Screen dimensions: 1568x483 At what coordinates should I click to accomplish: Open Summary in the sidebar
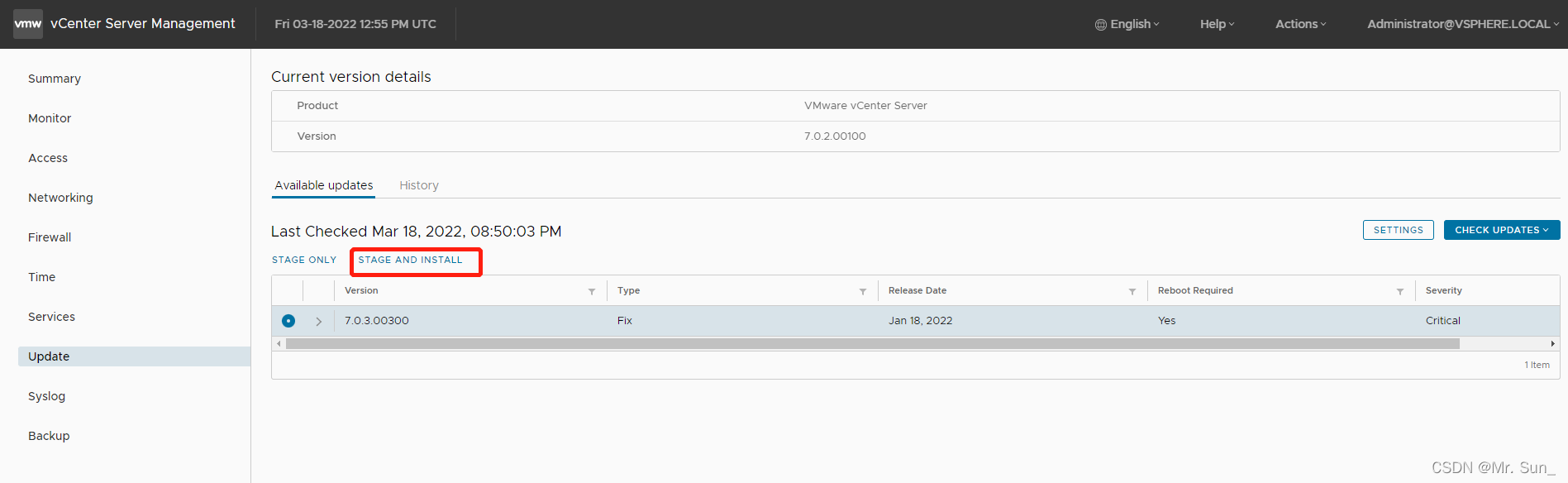[55, 79]
